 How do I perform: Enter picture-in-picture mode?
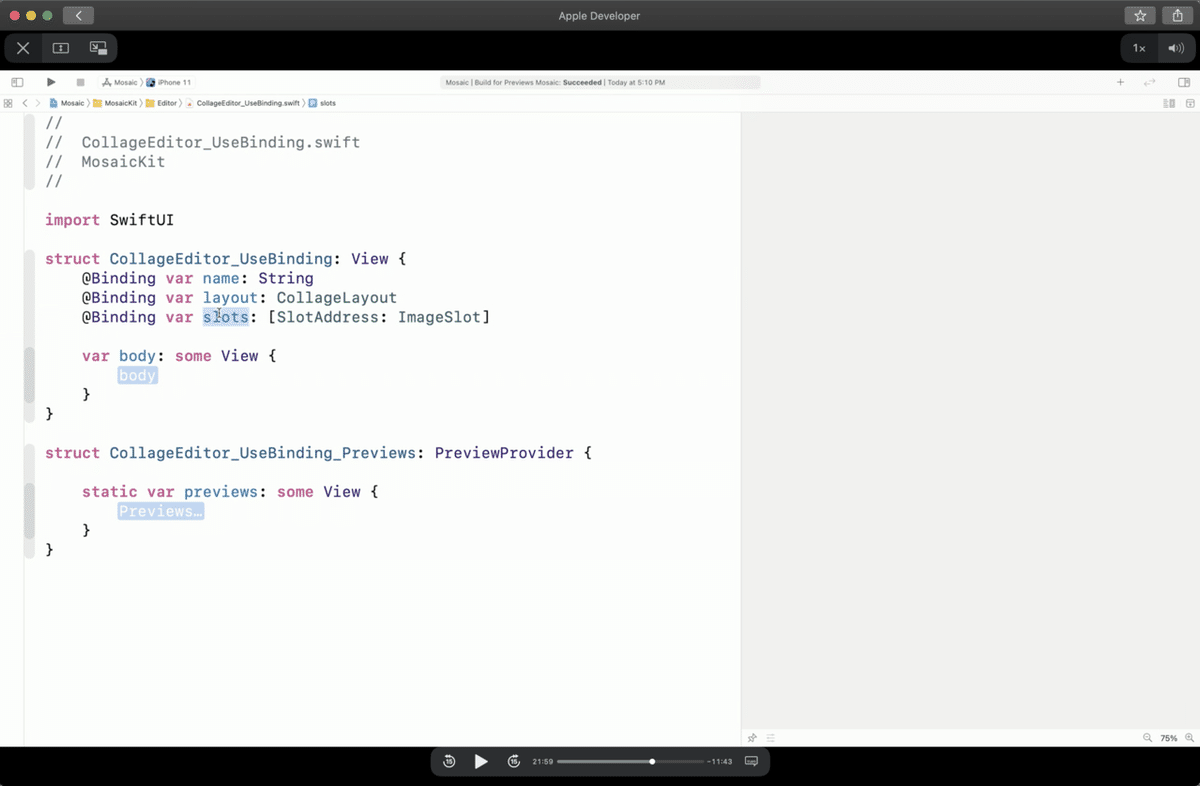(98, 48)
